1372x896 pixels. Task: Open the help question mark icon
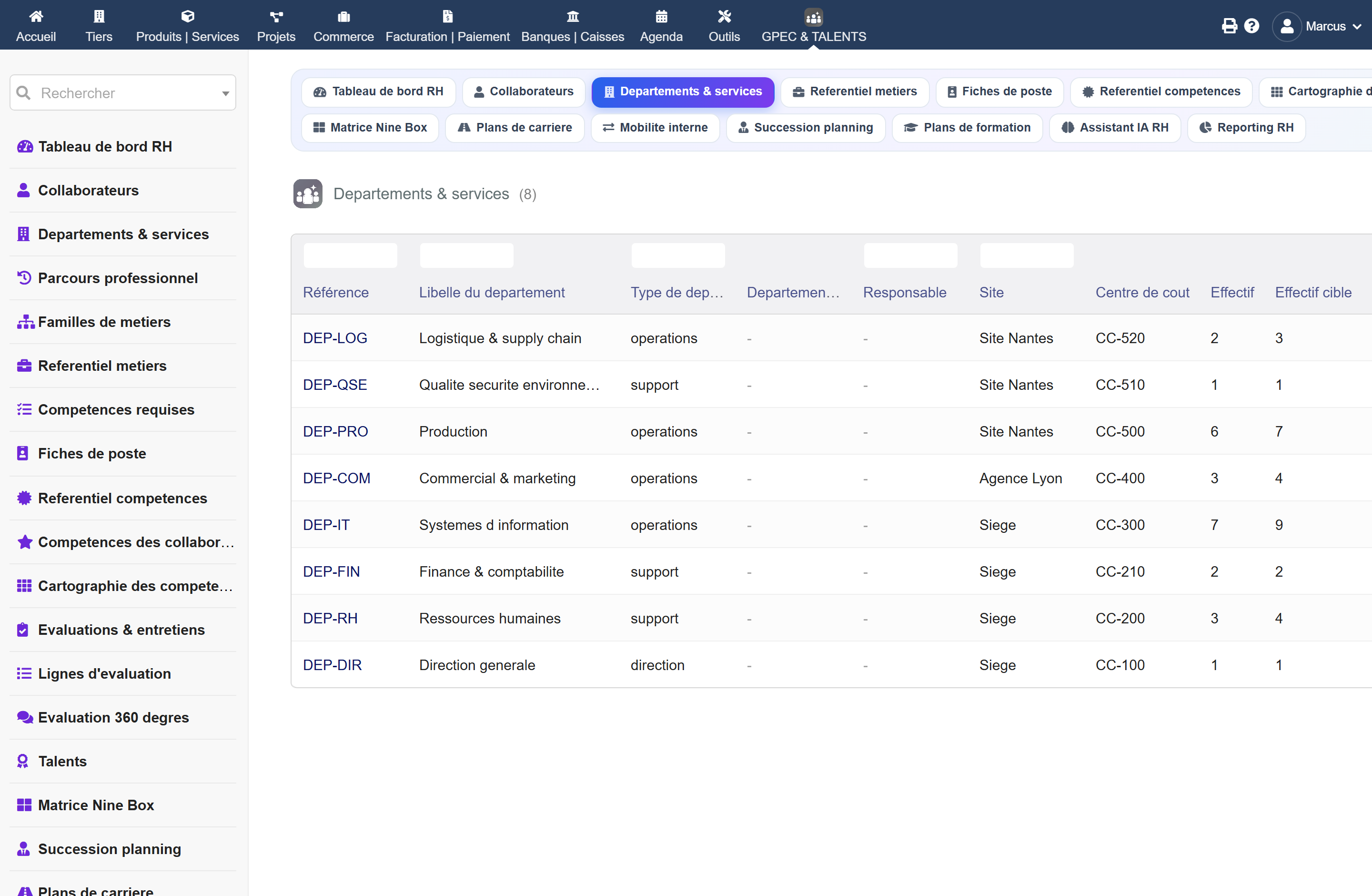click(x=1251, y=26)
